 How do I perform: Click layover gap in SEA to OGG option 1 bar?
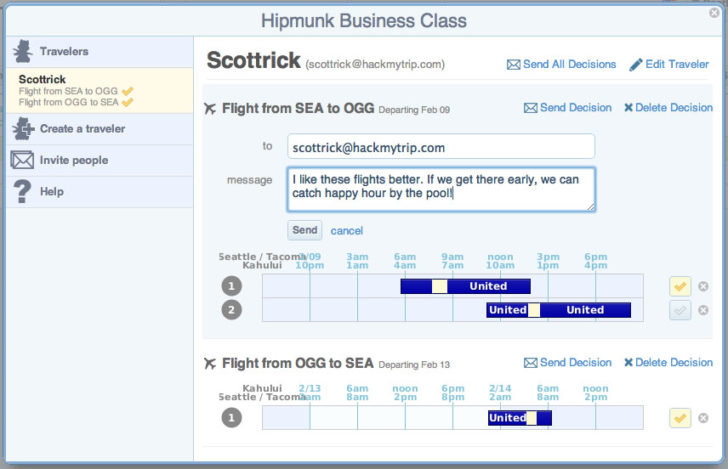439,286
